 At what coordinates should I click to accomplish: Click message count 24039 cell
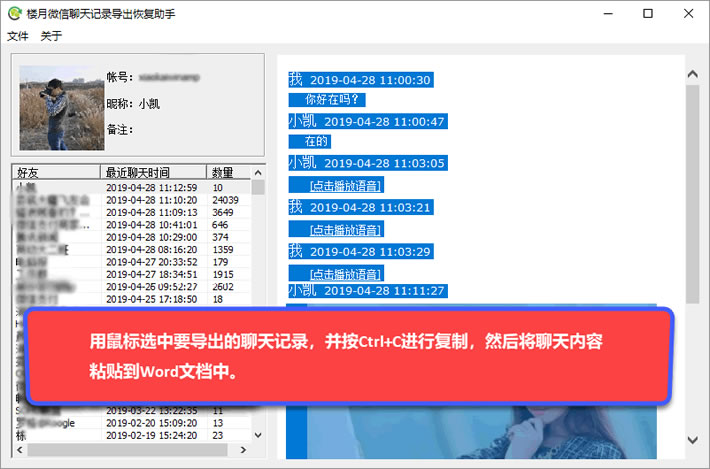coord(225,200)
